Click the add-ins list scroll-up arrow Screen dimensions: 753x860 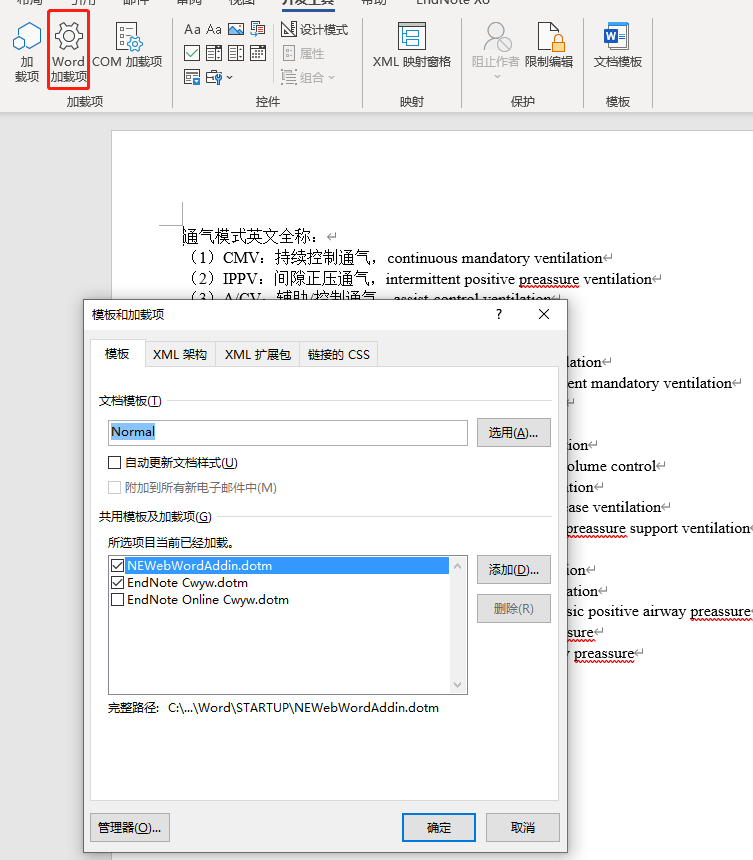coord(458,565)
